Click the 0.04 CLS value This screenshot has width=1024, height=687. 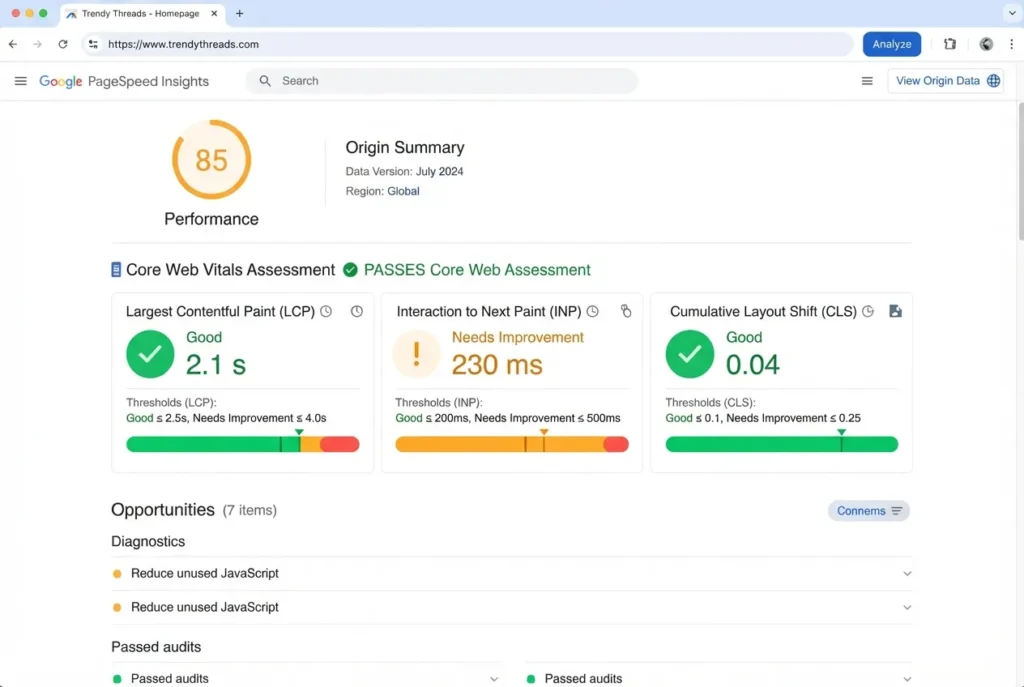[x=752, y=364]
